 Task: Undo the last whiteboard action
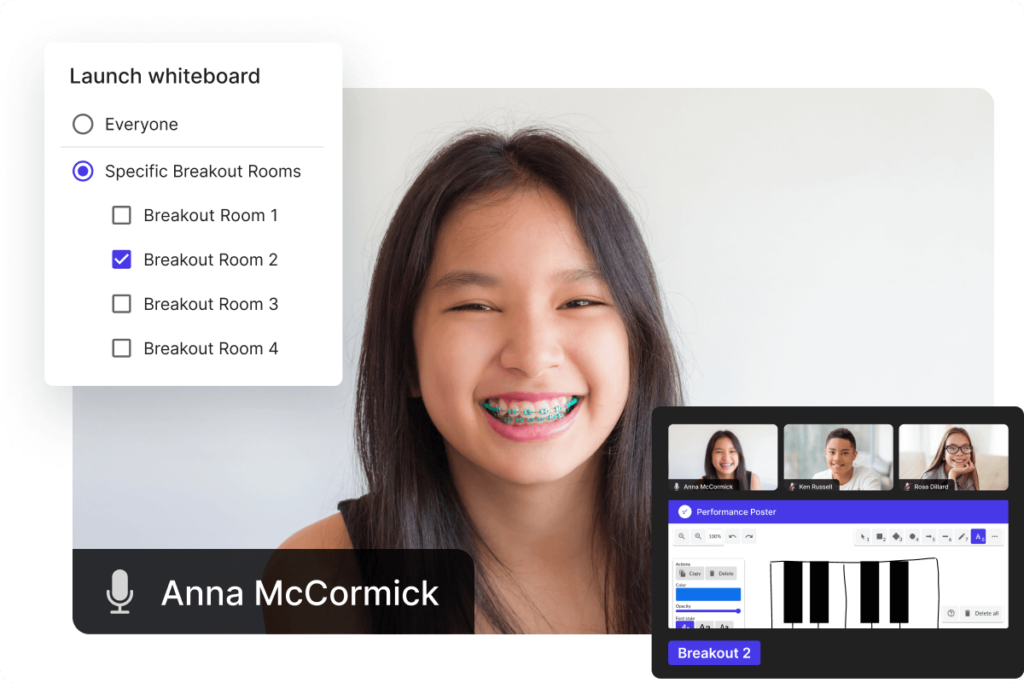pos(732,536)
